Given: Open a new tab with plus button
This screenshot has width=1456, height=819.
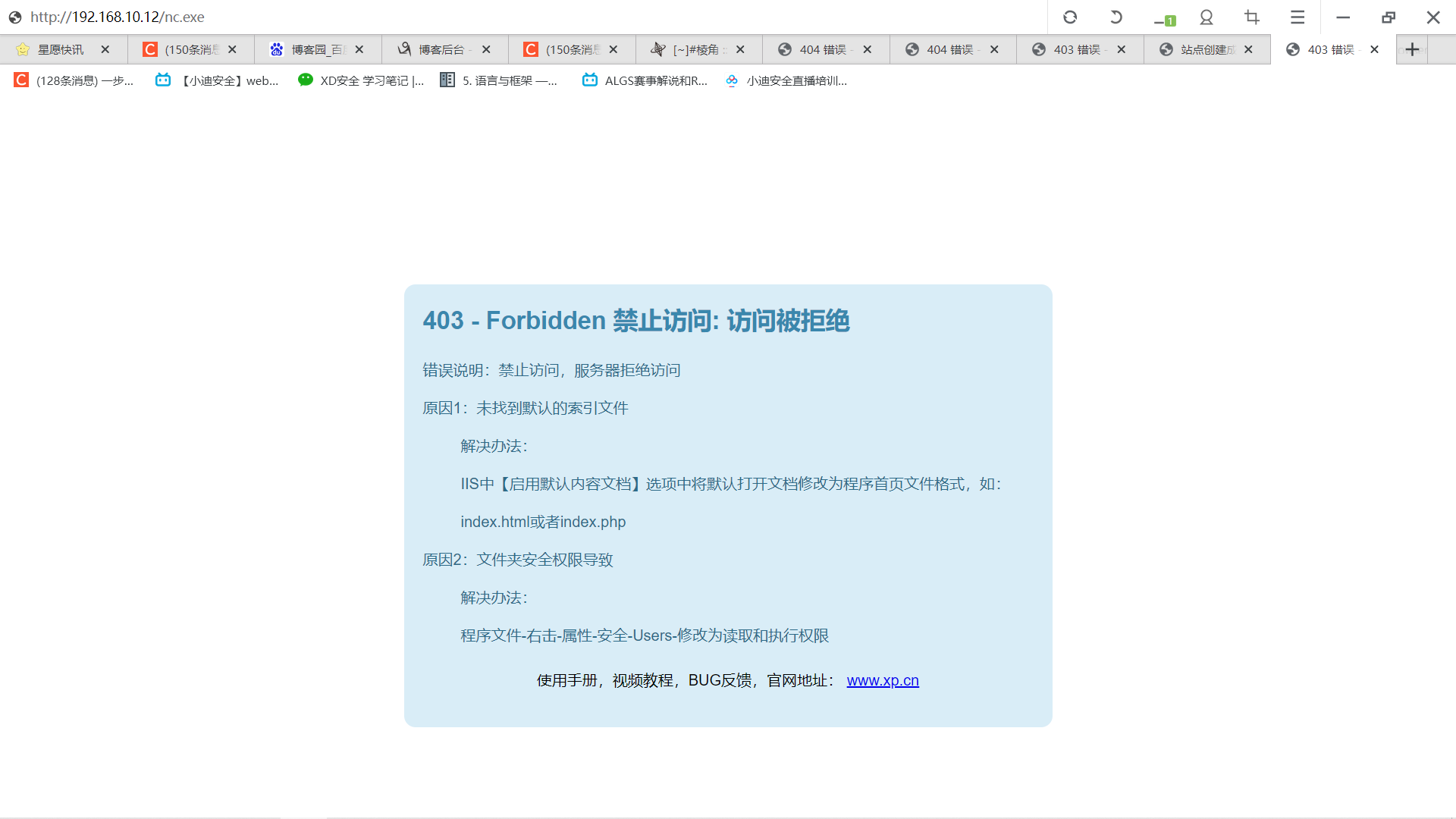Looking at the screenshot, I should pos(1412,49).
